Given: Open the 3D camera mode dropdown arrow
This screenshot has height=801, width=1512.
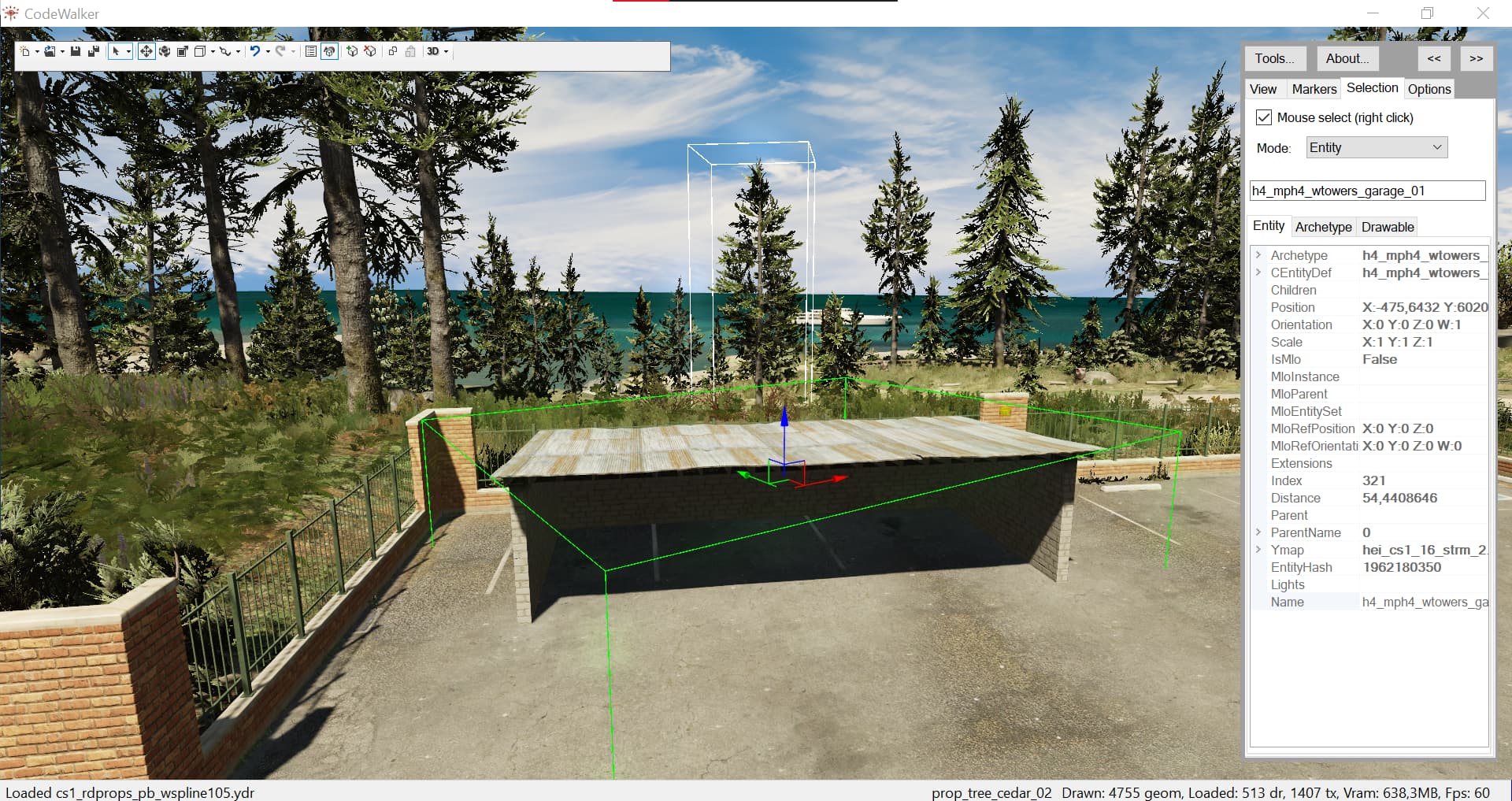Looking at the screenshot, I should tap(447, 52).
